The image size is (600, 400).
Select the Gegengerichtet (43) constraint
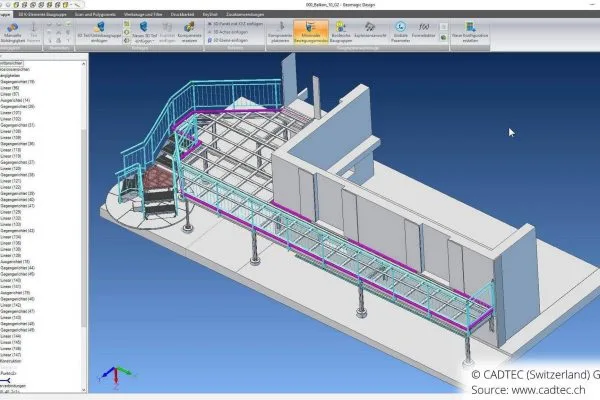click(x=18, y=231)
